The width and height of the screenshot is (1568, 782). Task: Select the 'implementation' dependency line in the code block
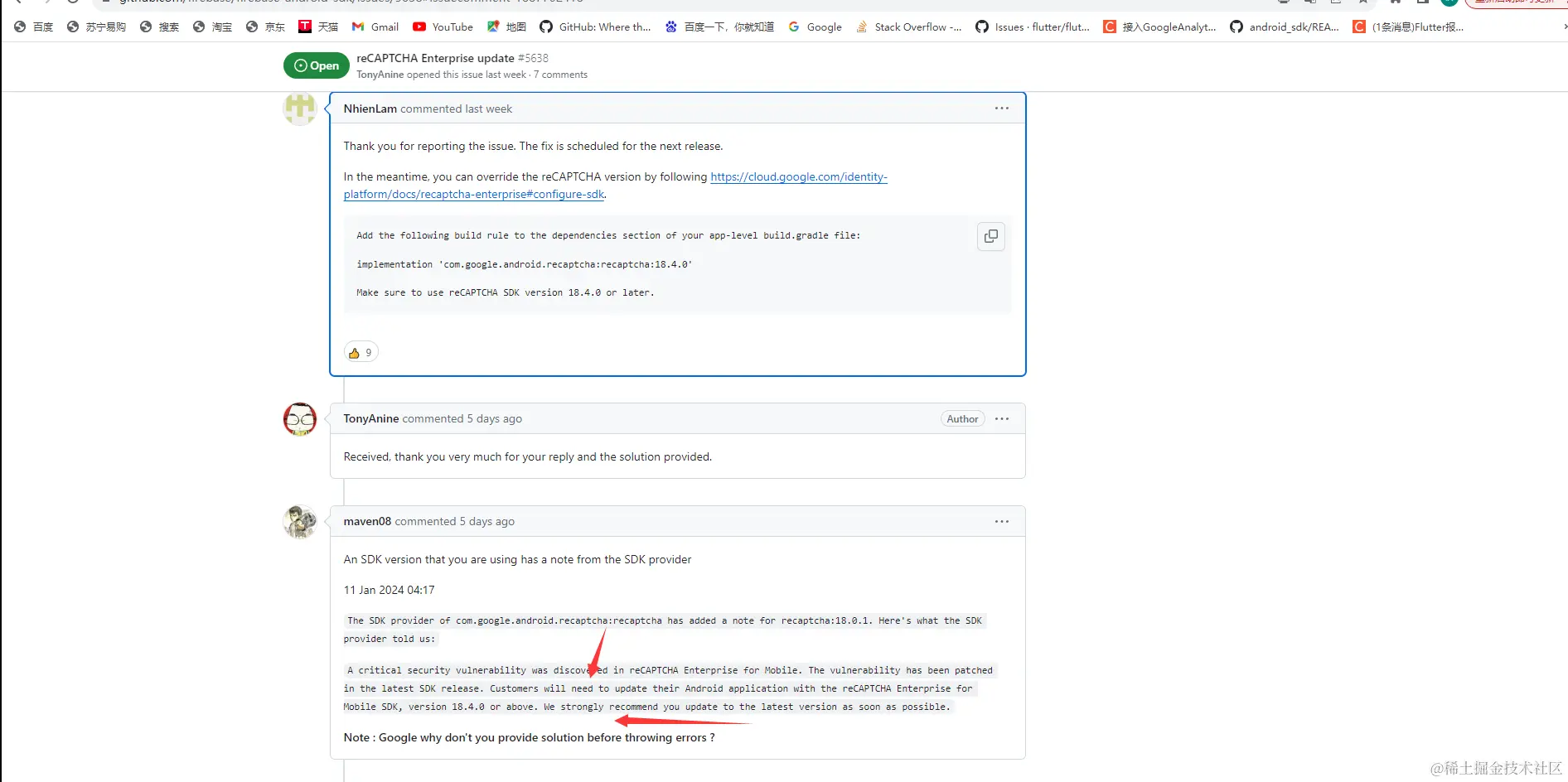(x=525, y=264)
